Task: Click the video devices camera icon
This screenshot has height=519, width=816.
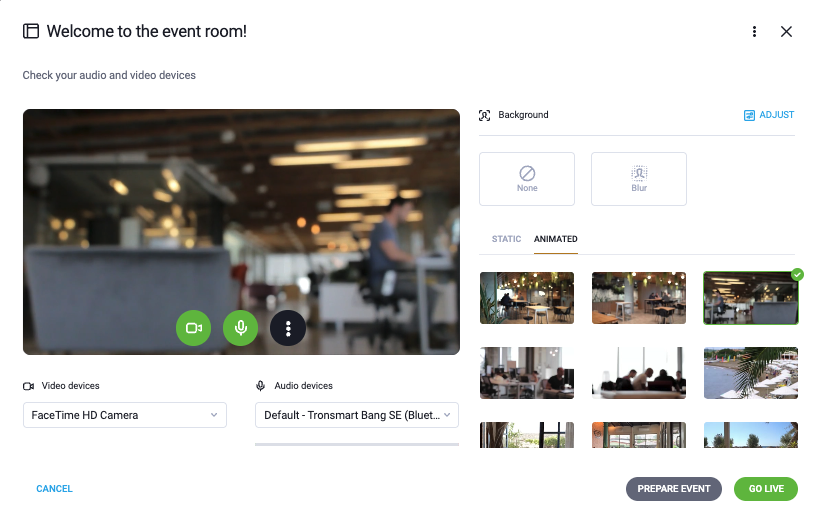Action: (29, 386)
